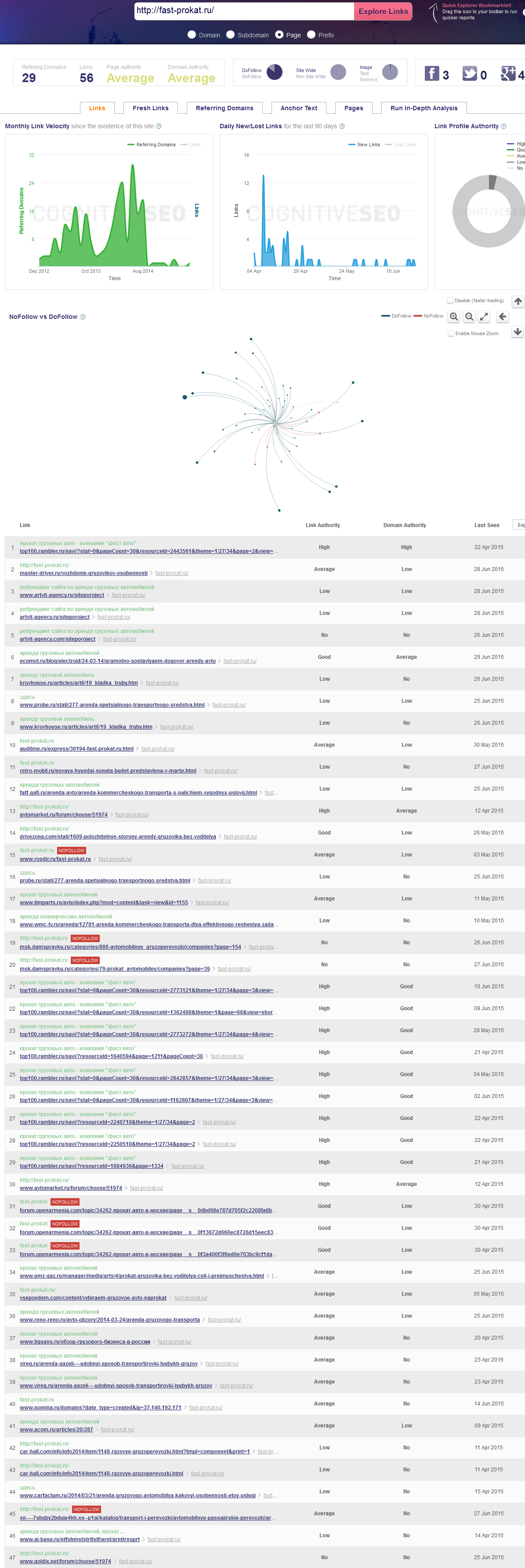Click the DoFollow/NoFollow pie chart

[275, 72]
